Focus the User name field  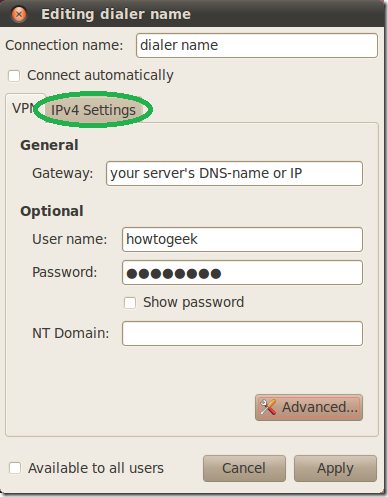click(242, 239)
